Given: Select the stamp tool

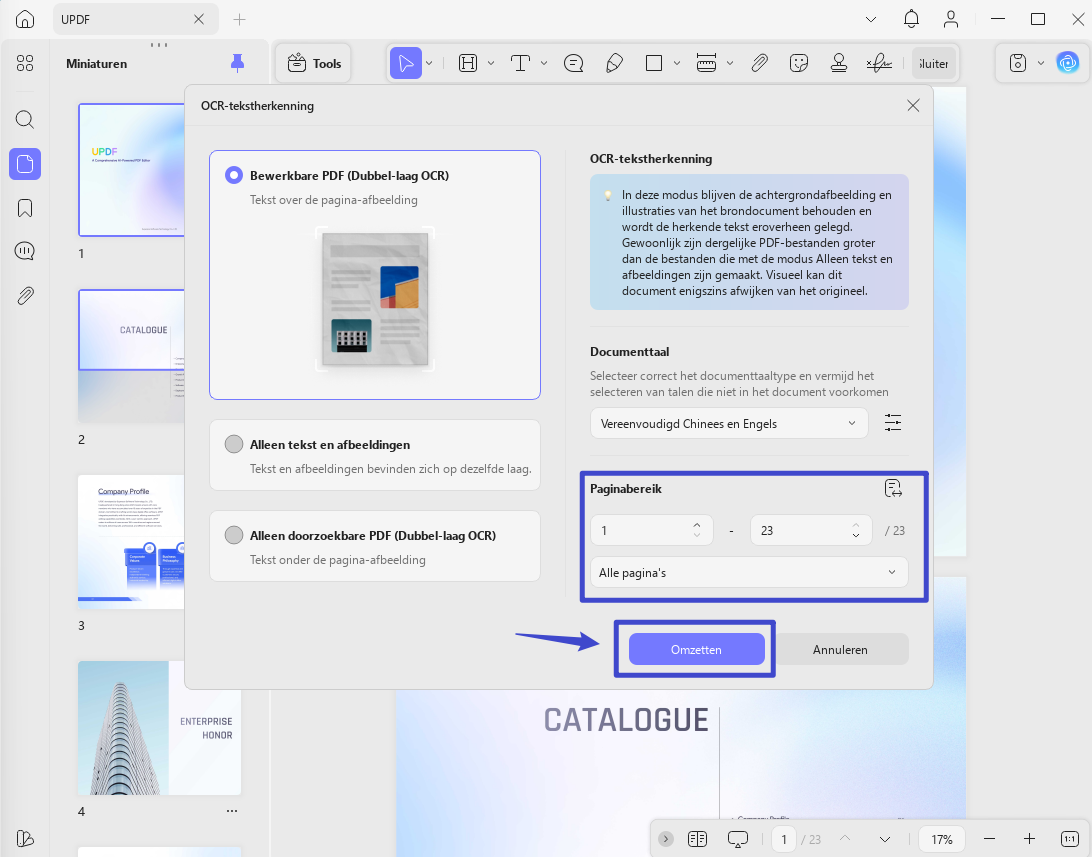Looking at the screenshot, I should [839, 63].
